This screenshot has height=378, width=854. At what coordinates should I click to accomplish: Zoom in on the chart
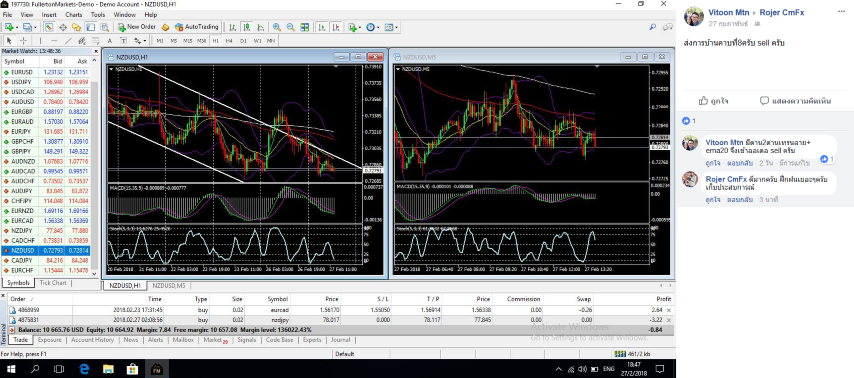click(277, 27)
